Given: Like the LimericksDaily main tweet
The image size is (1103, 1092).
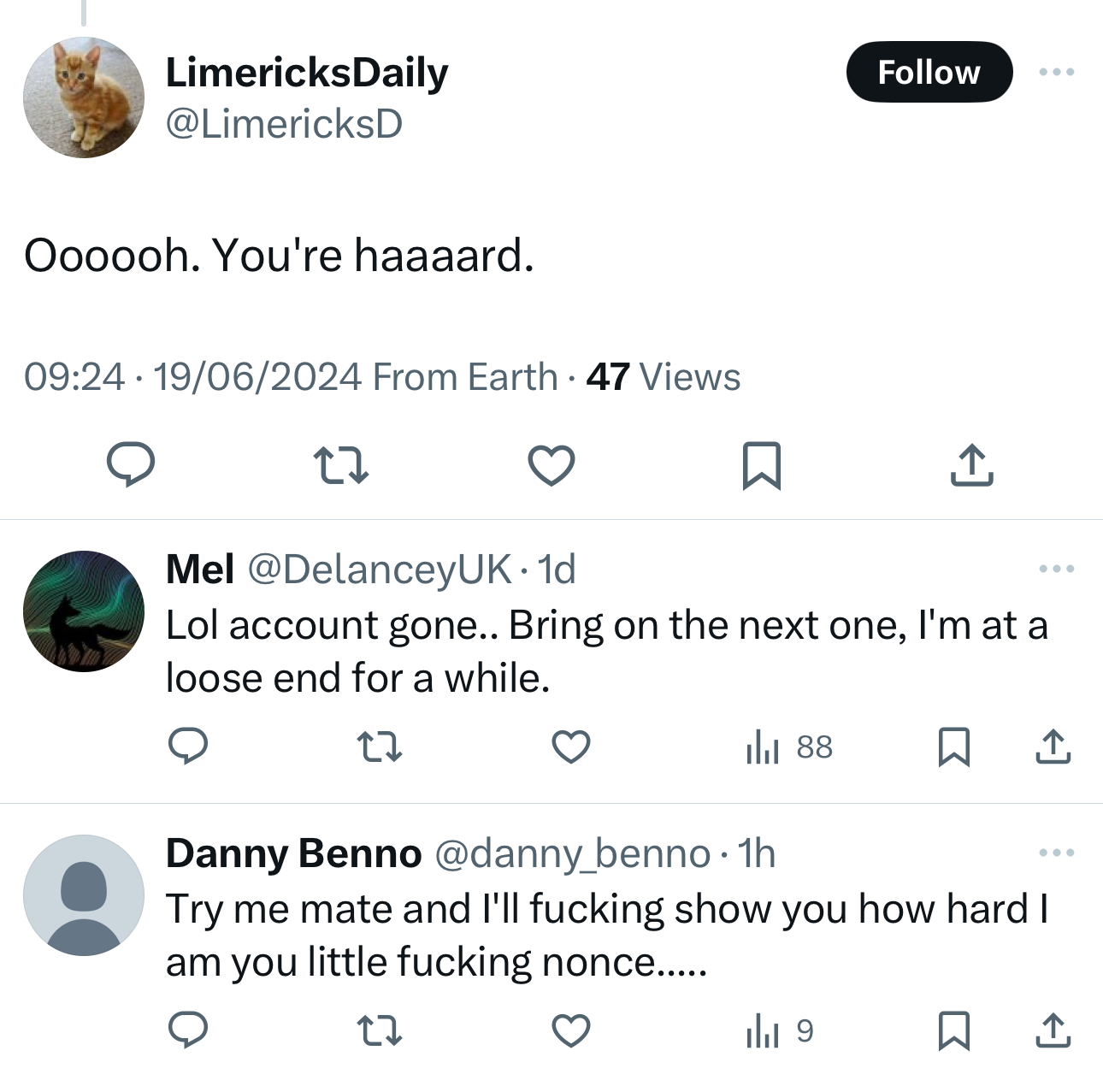Looking at the screenshot, I should pos(551,465).
